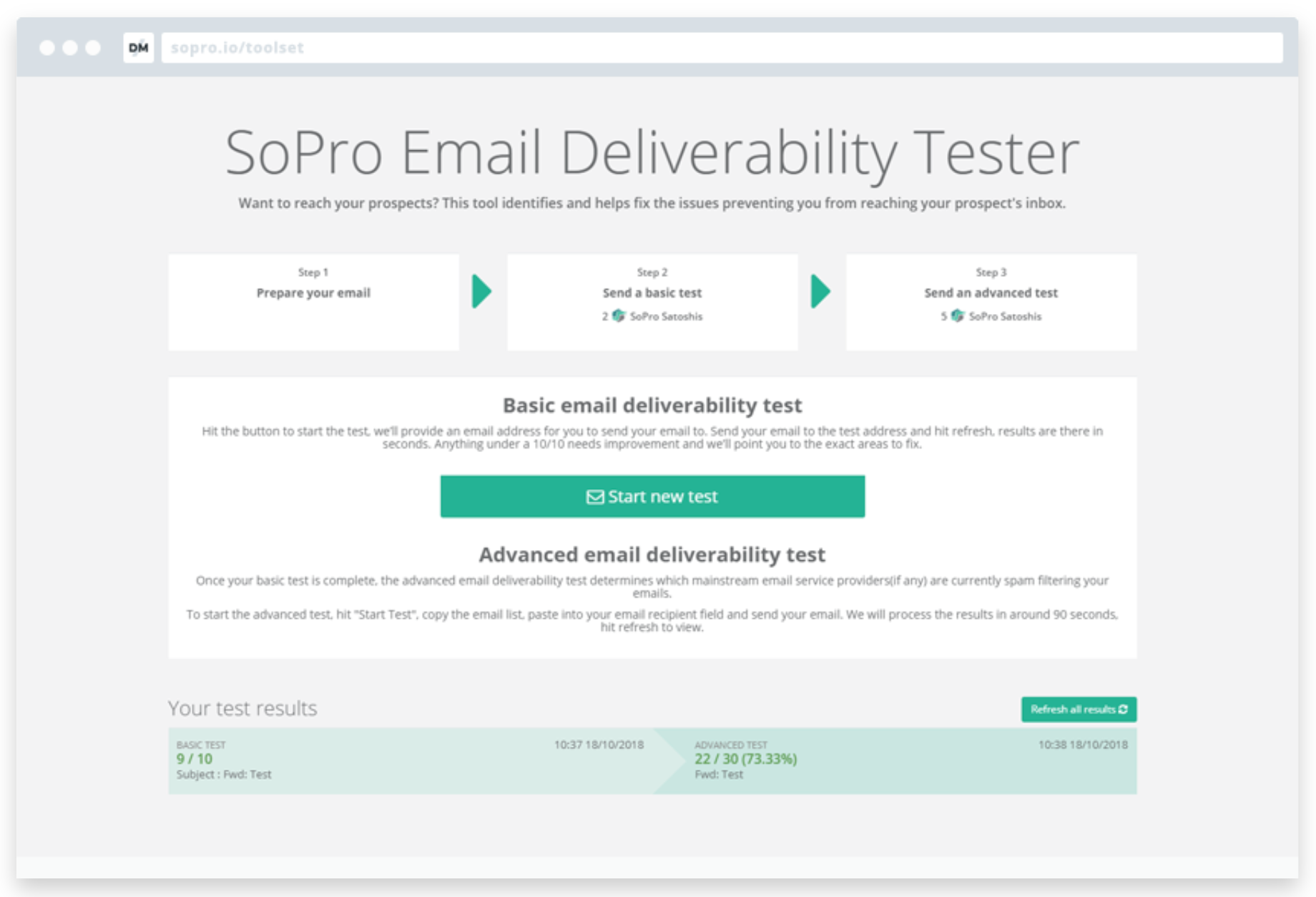Click 'Subject : Fwd: Test' text
Screen dimensions: 1316x897
[224, 775]
